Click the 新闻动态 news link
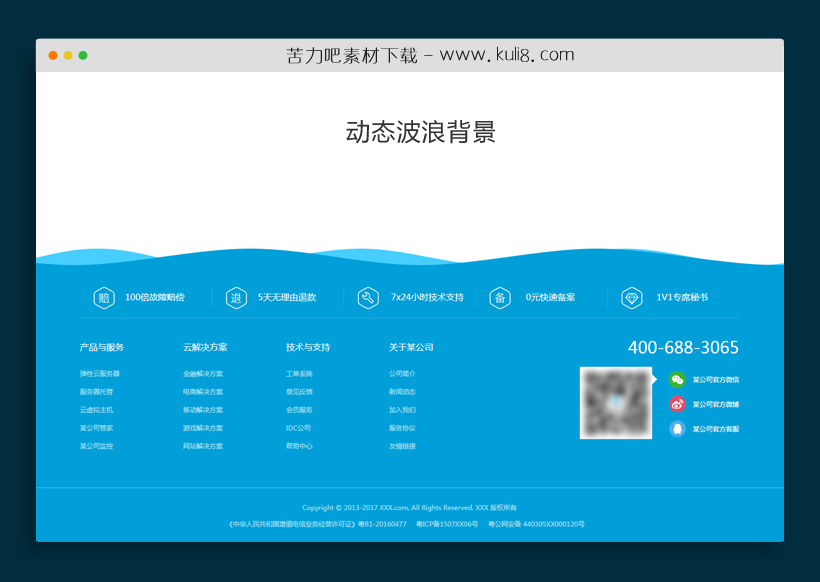The width and height of the screenshot is (820, 582). point(404,391)
